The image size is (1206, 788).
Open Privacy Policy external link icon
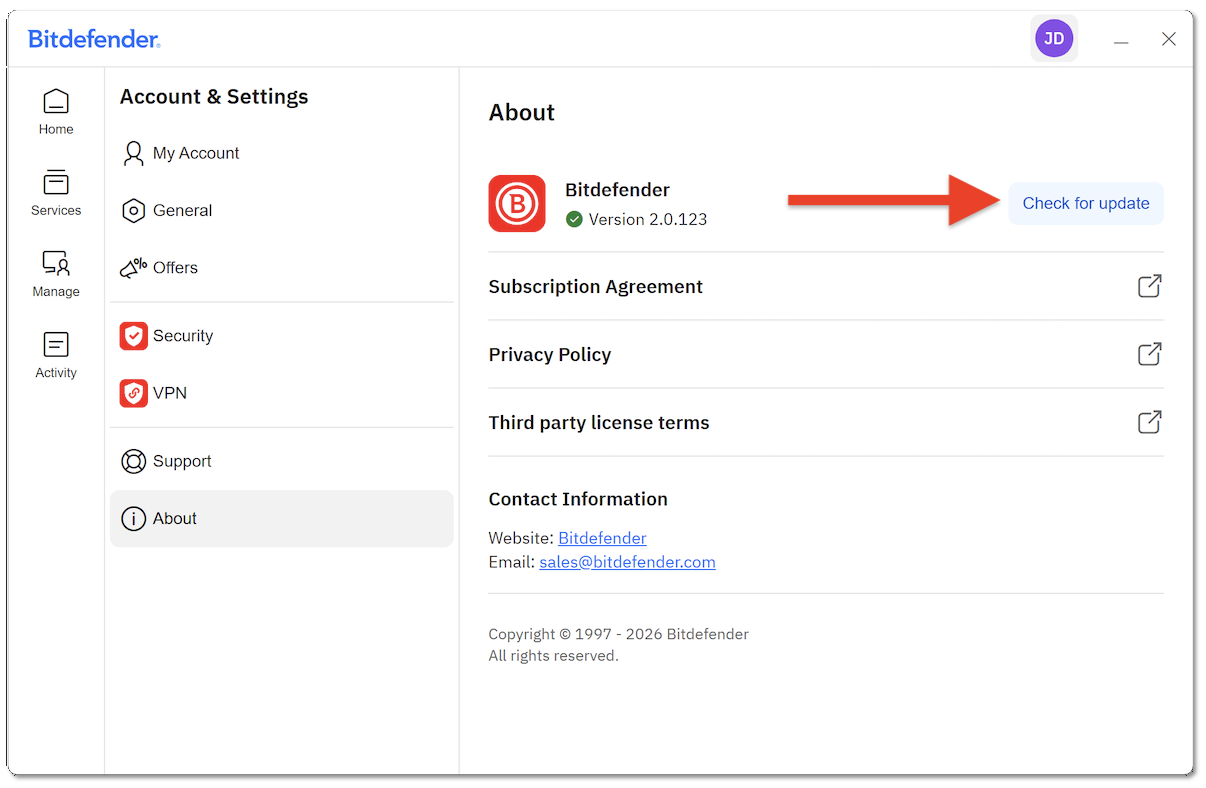pos(1150,354)
